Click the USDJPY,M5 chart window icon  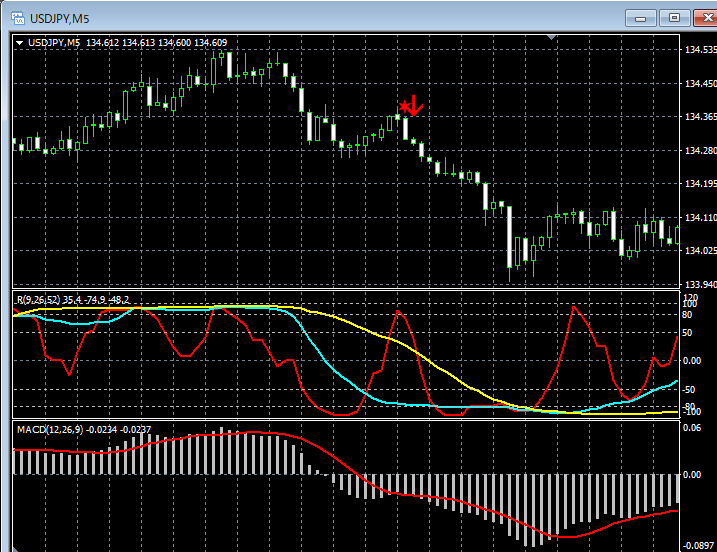tap(17, 18)
